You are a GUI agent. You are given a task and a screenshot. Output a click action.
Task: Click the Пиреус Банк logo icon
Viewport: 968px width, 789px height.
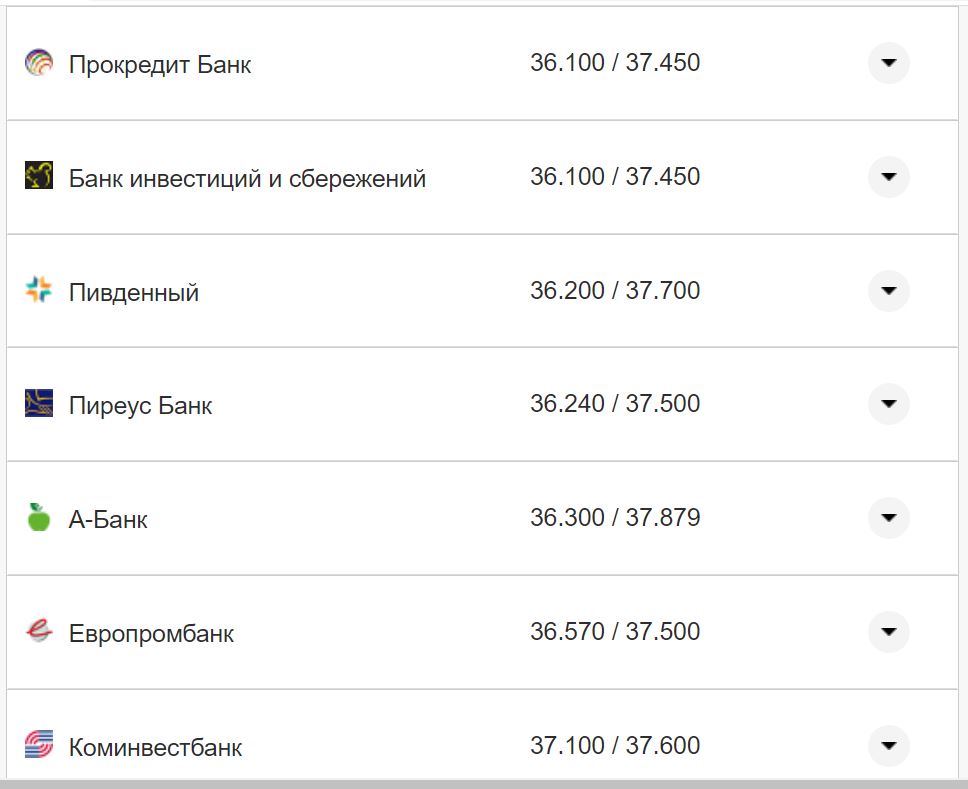(x=37, y=404)
